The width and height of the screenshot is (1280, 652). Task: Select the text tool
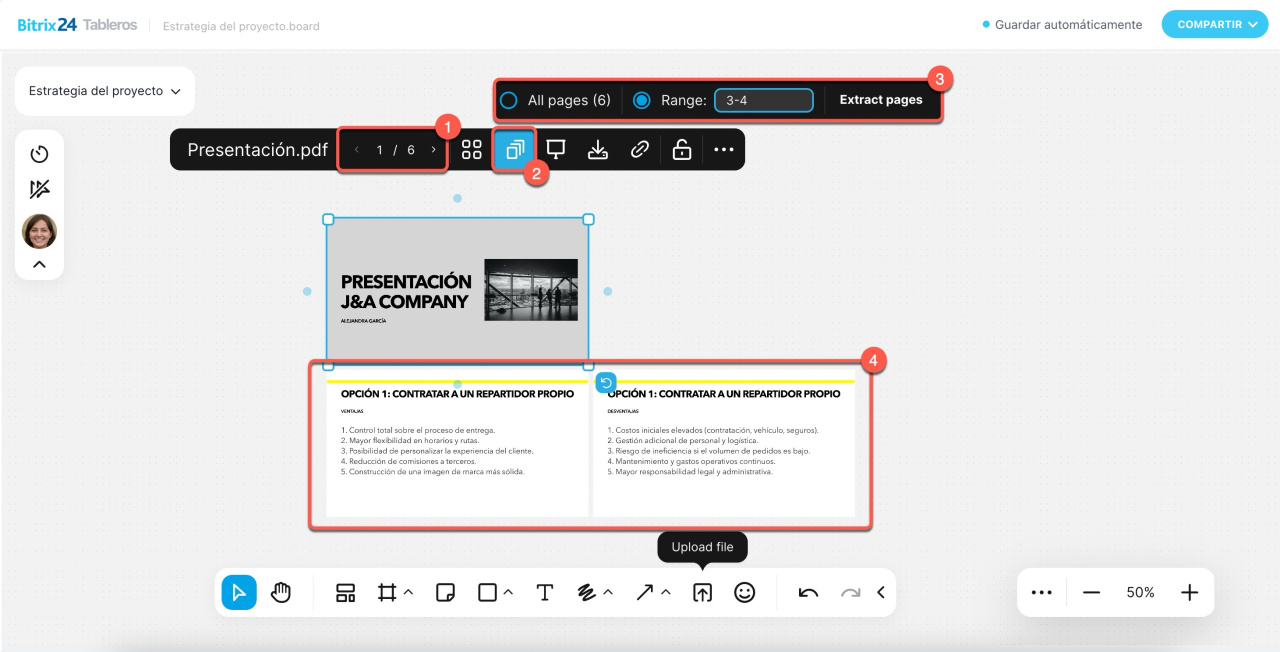coord(545,593)
